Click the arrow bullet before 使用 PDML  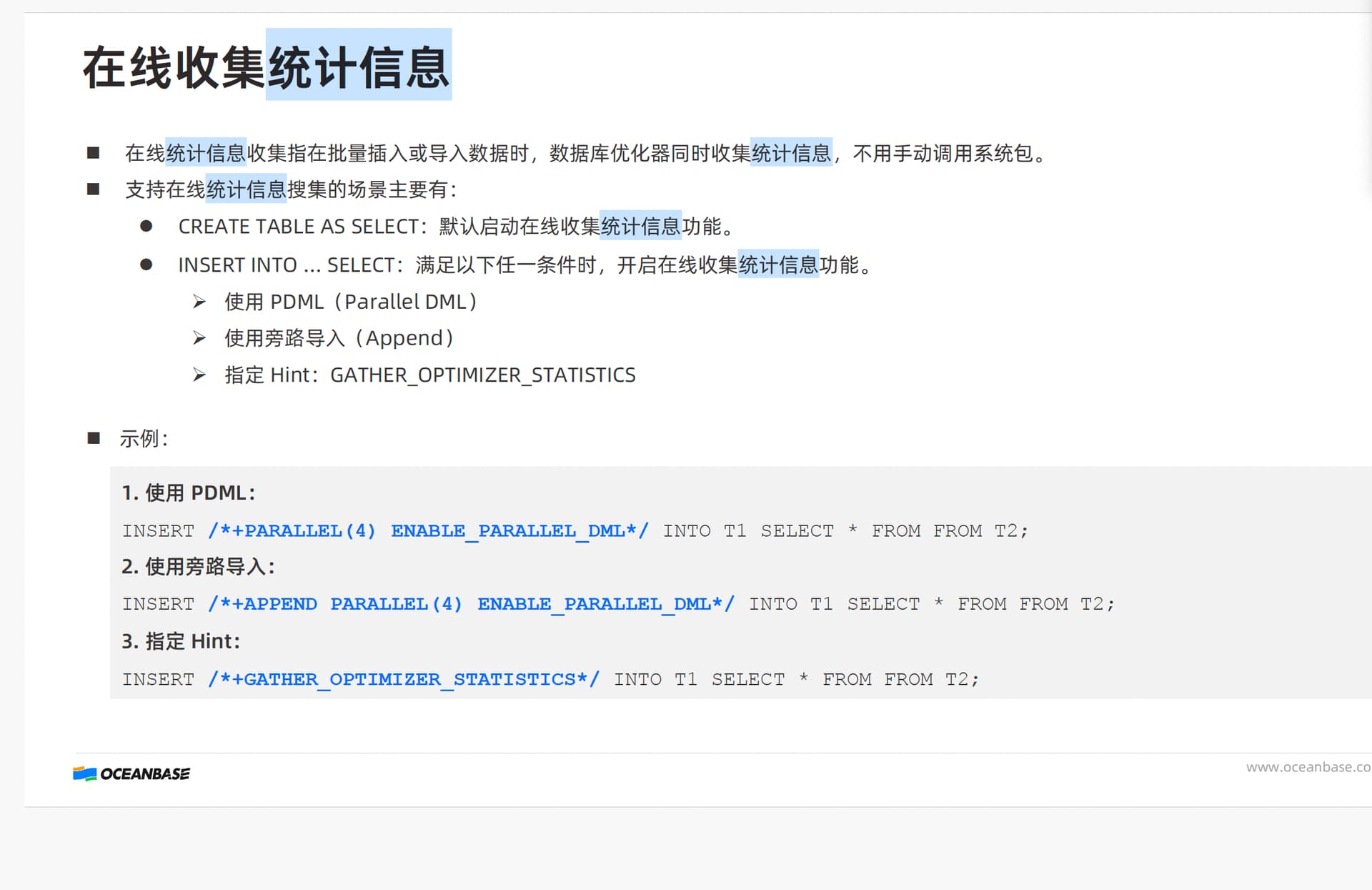tap(199, 302)
